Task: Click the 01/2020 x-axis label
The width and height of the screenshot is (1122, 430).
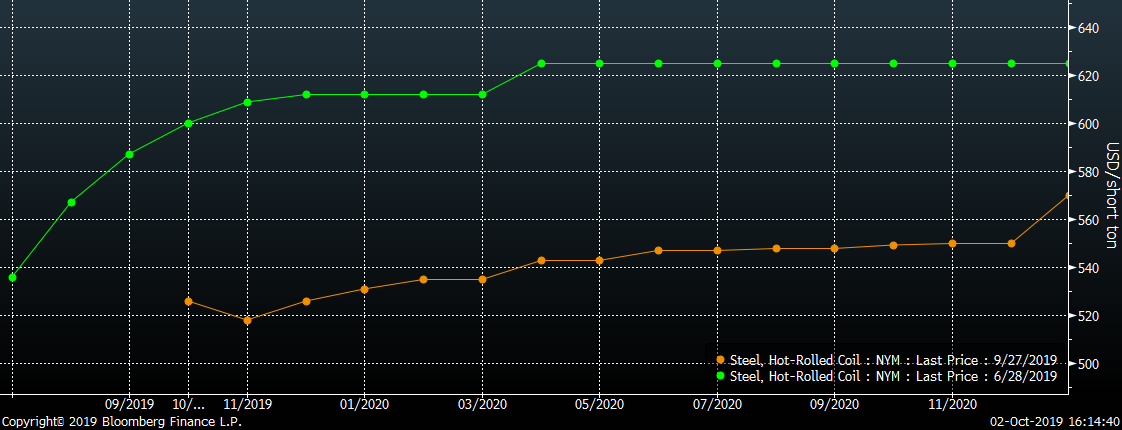Action: click(364, 404)
